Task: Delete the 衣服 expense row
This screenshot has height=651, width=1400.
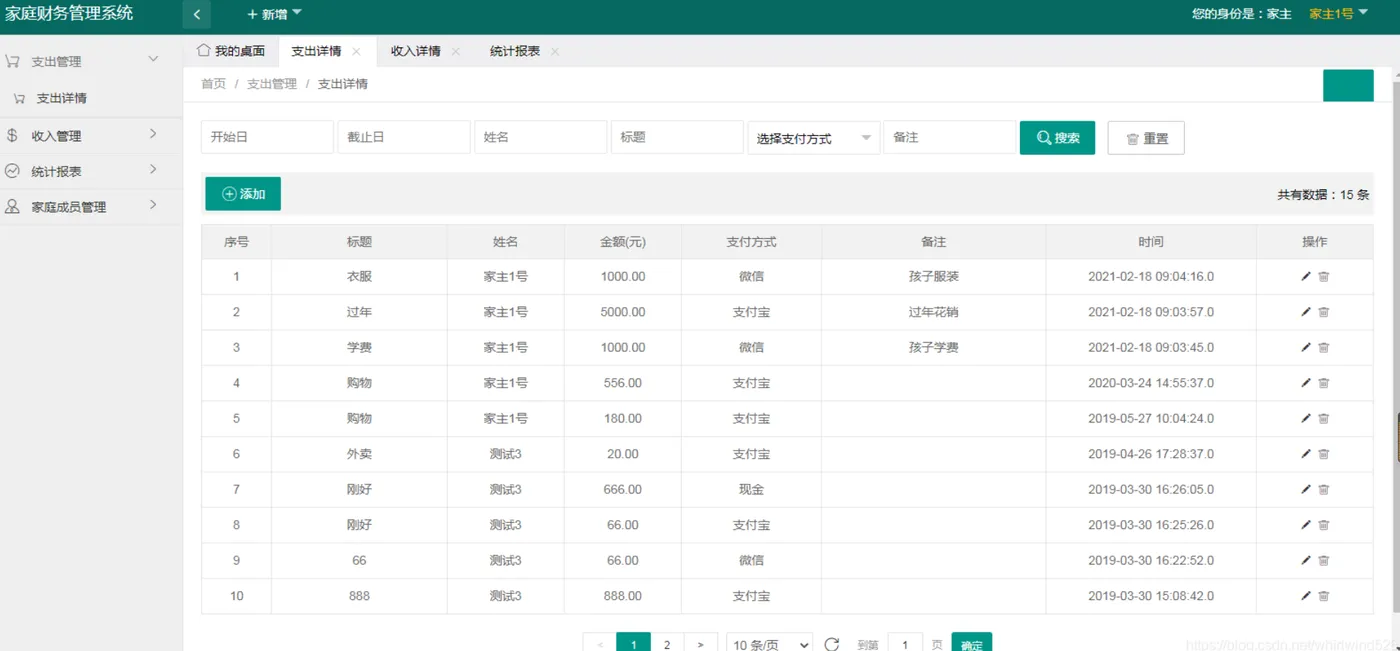Action: coord(1324,277)
